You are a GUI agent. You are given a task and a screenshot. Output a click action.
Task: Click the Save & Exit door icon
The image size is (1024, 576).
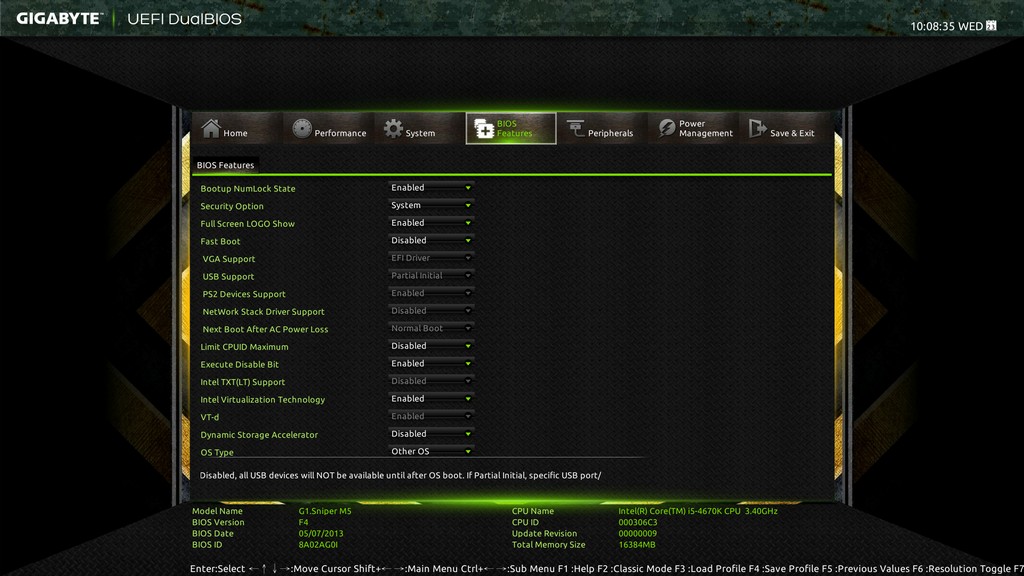pos(758,128)
